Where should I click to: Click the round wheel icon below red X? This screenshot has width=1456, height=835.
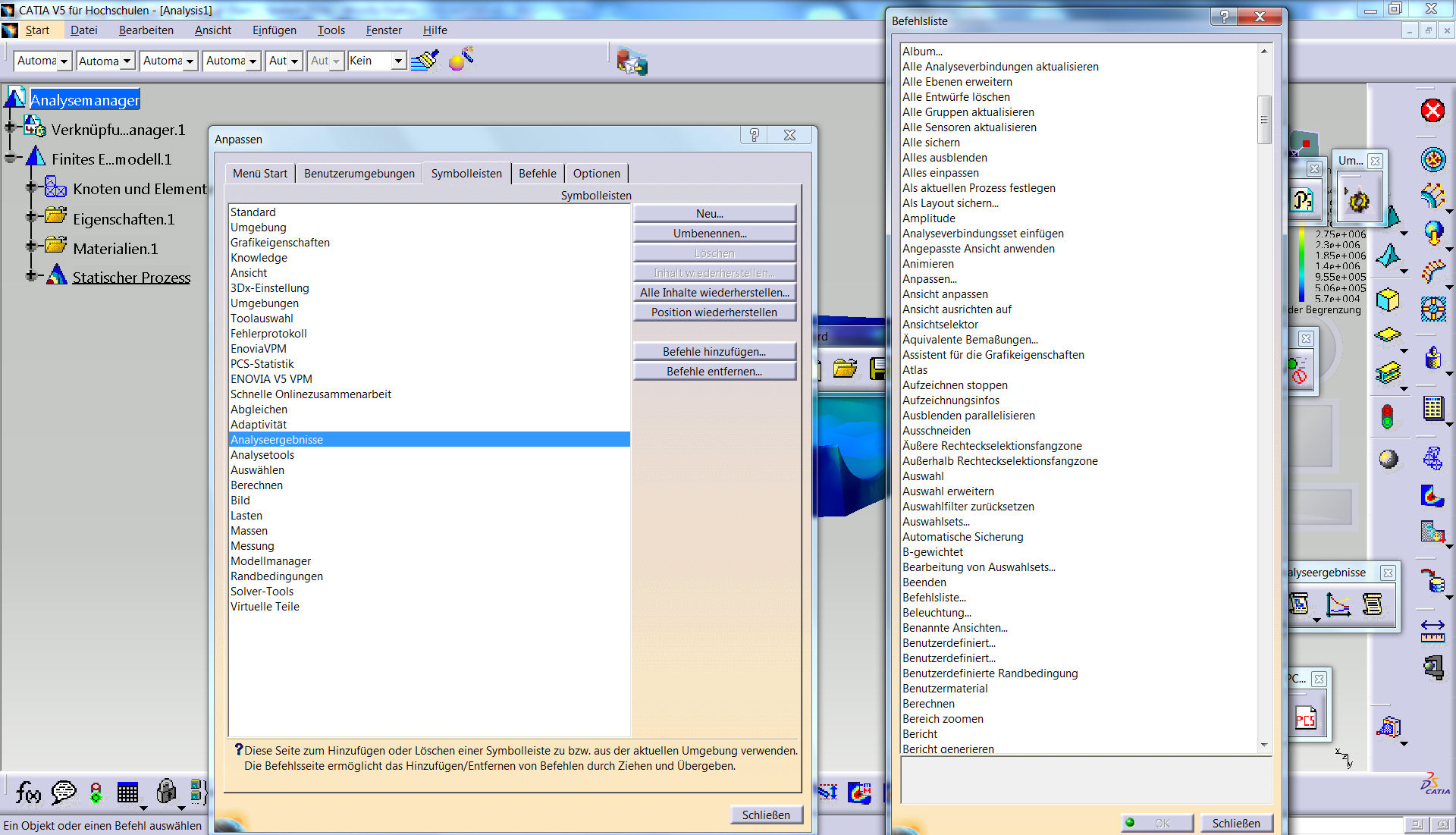click(1432, 159)
